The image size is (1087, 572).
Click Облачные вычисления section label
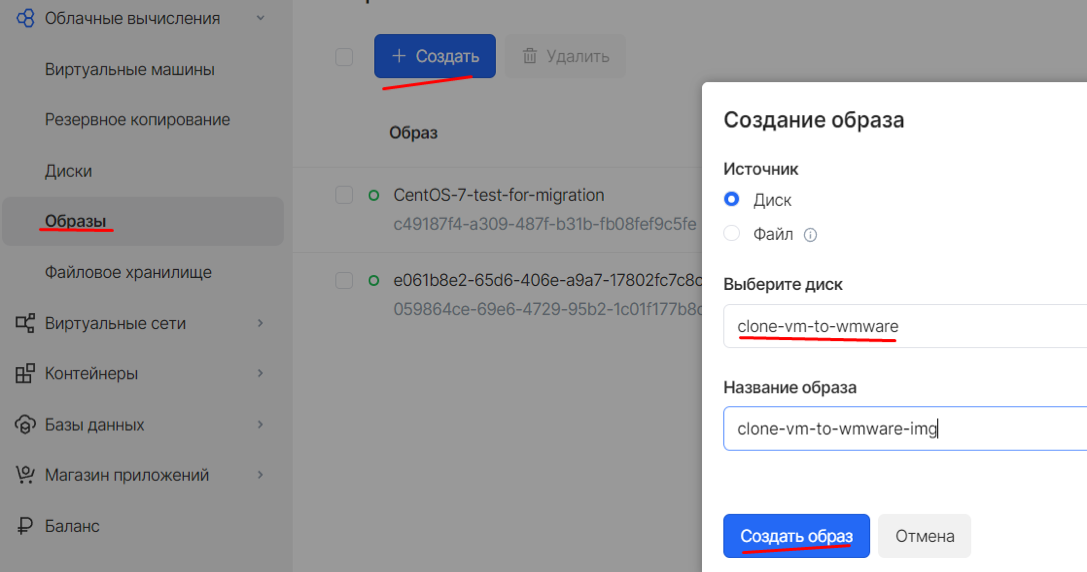click(132, 18)
